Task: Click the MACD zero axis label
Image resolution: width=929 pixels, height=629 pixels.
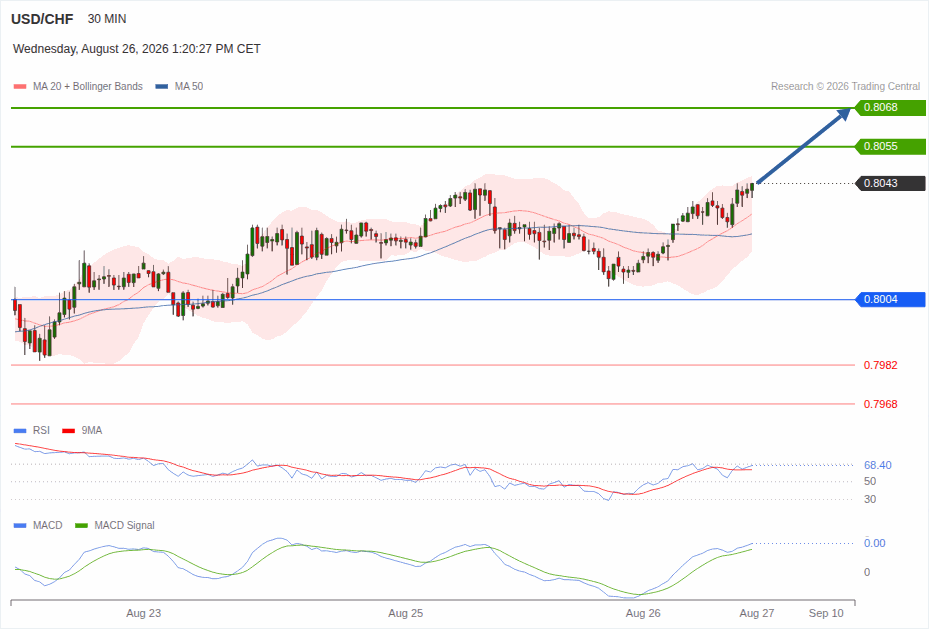Action: point(867,572)
